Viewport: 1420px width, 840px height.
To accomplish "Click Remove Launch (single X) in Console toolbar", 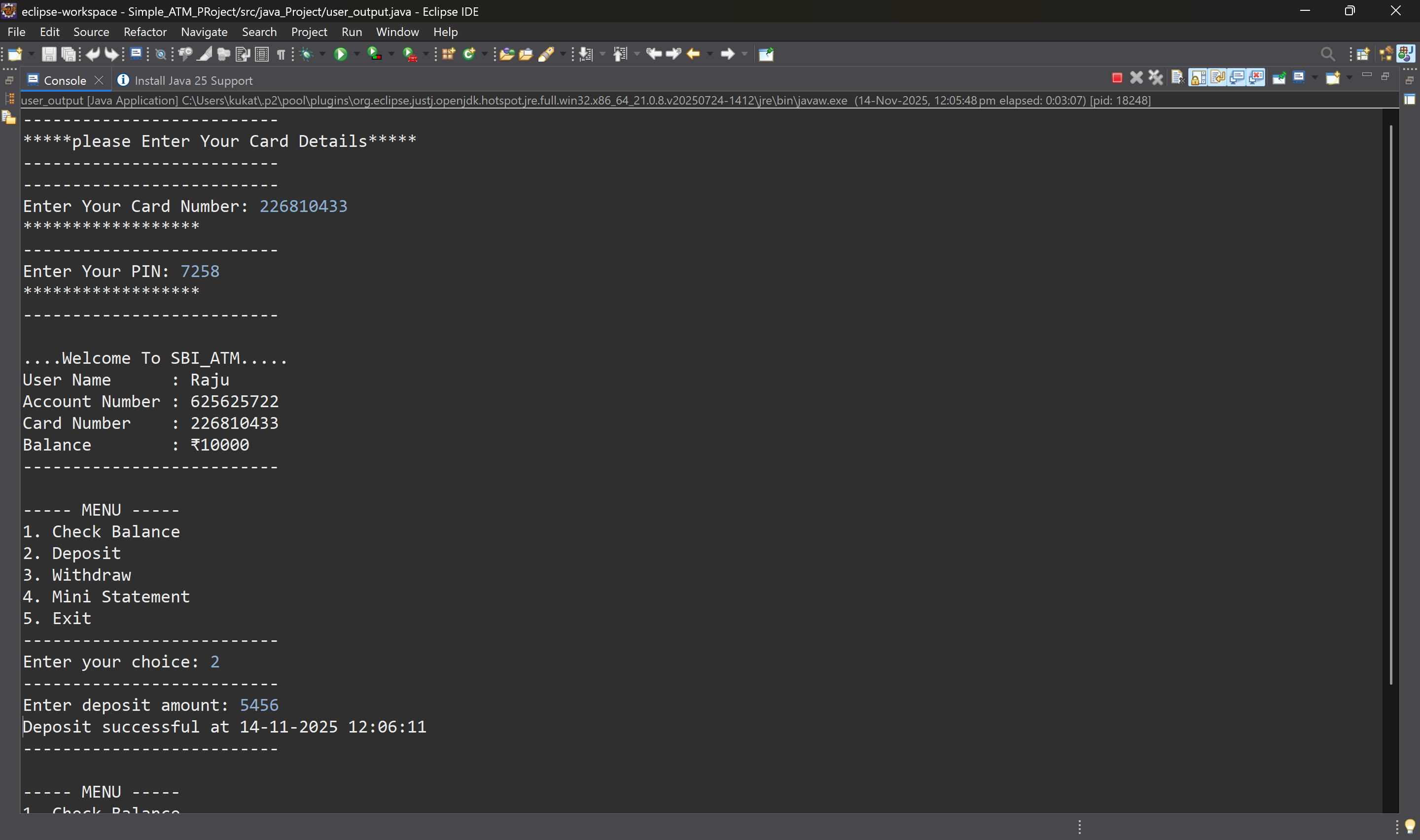I will tap(1136, 77).
